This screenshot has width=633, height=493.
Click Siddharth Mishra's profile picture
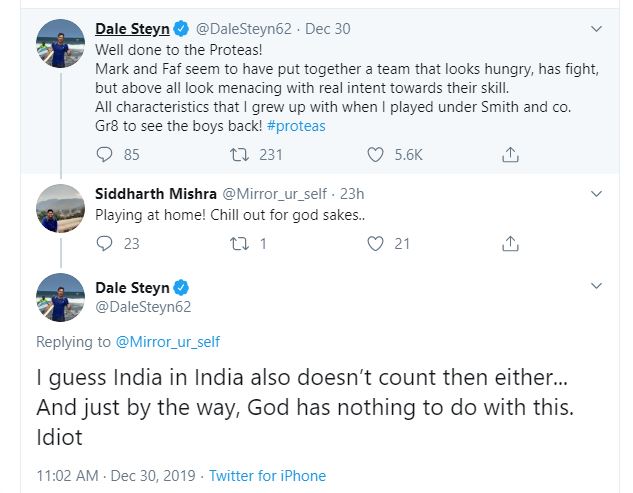click(x=59, y=207)
